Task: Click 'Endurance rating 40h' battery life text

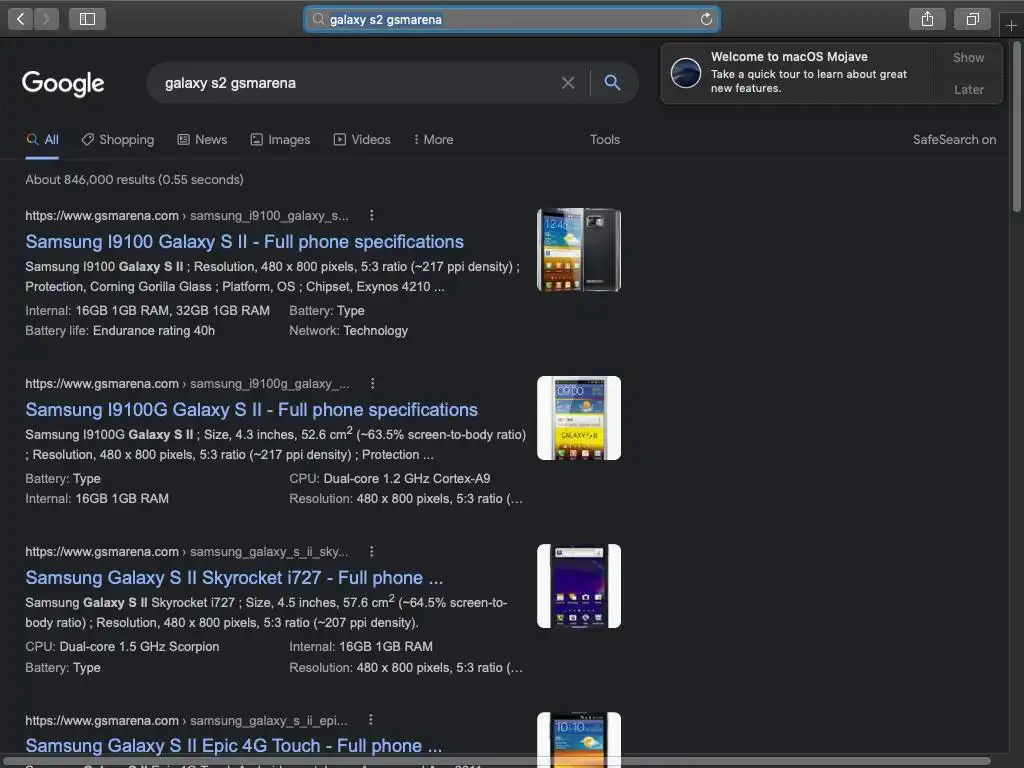Action: (x=153, y=330)
